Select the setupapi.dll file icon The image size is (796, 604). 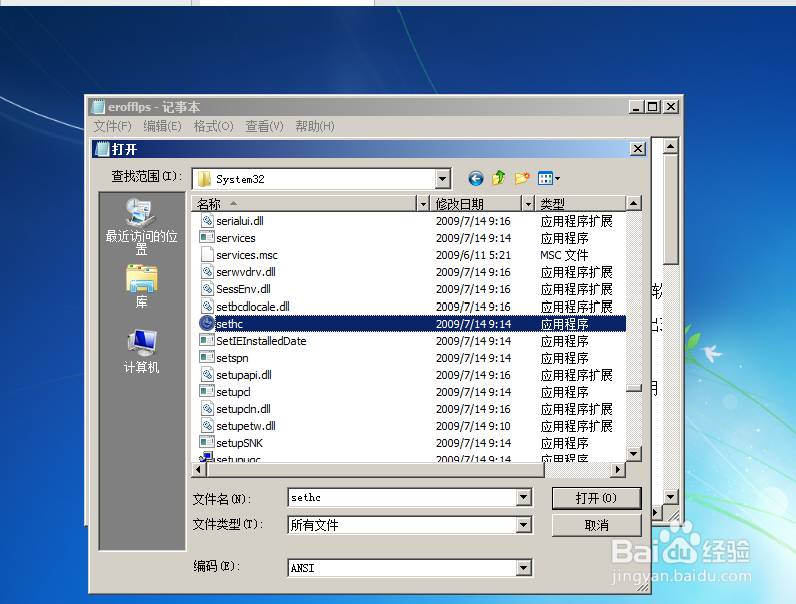click(x=207, y=375)
